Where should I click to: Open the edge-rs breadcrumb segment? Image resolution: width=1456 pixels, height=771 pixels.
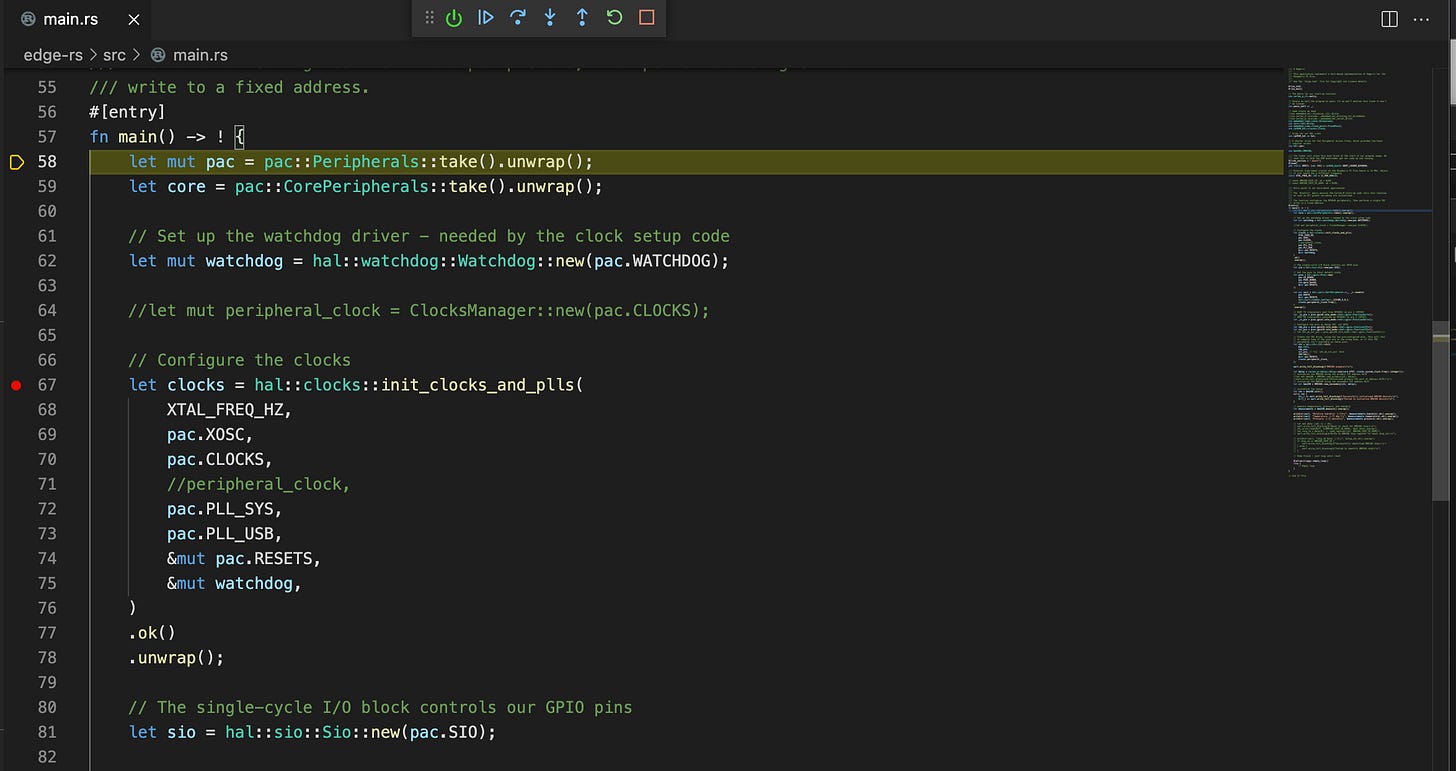click(53, 54)
